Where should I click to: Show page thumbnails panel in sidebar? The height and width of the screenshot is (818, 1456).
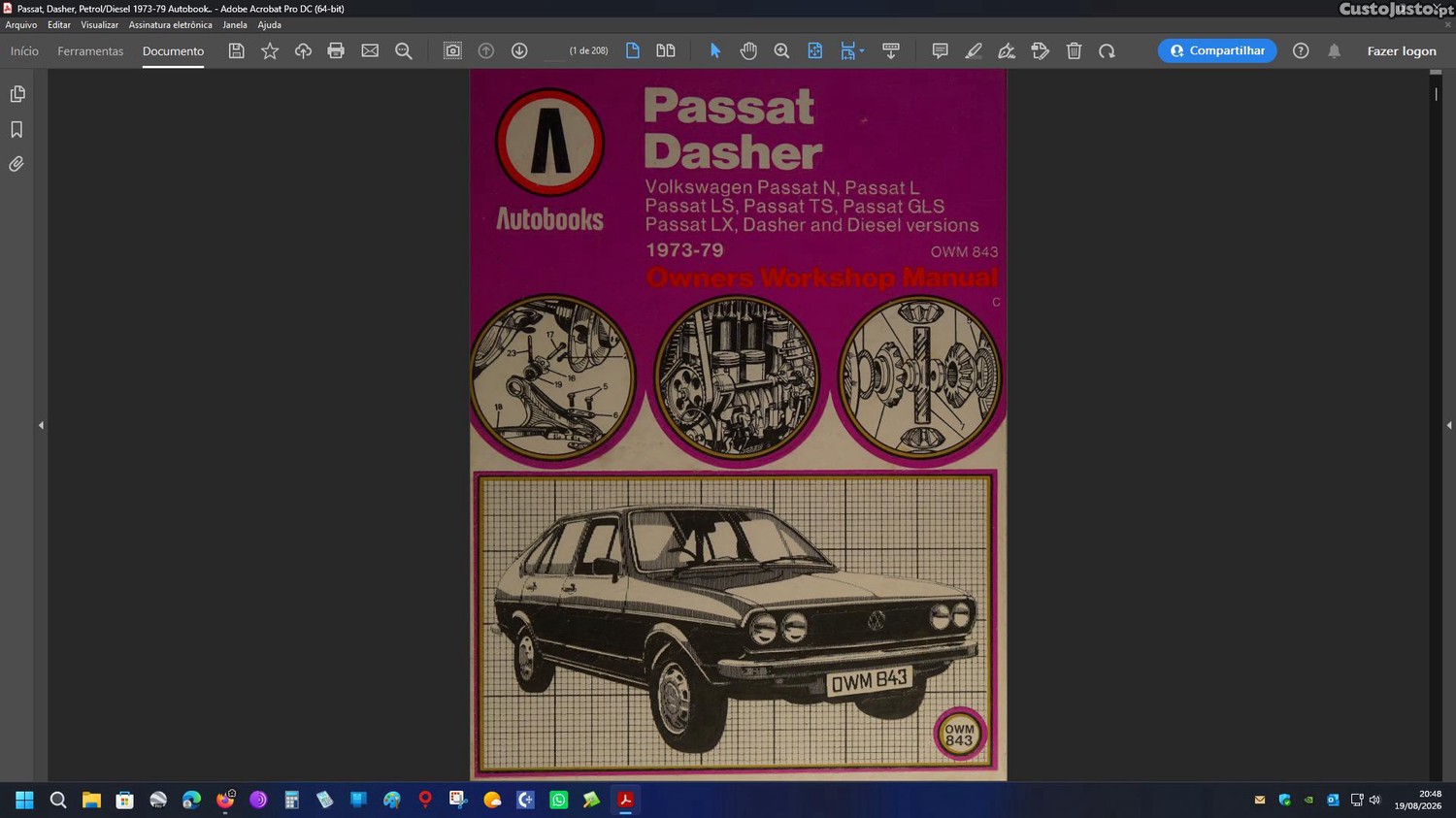click(x=17, y=94)
